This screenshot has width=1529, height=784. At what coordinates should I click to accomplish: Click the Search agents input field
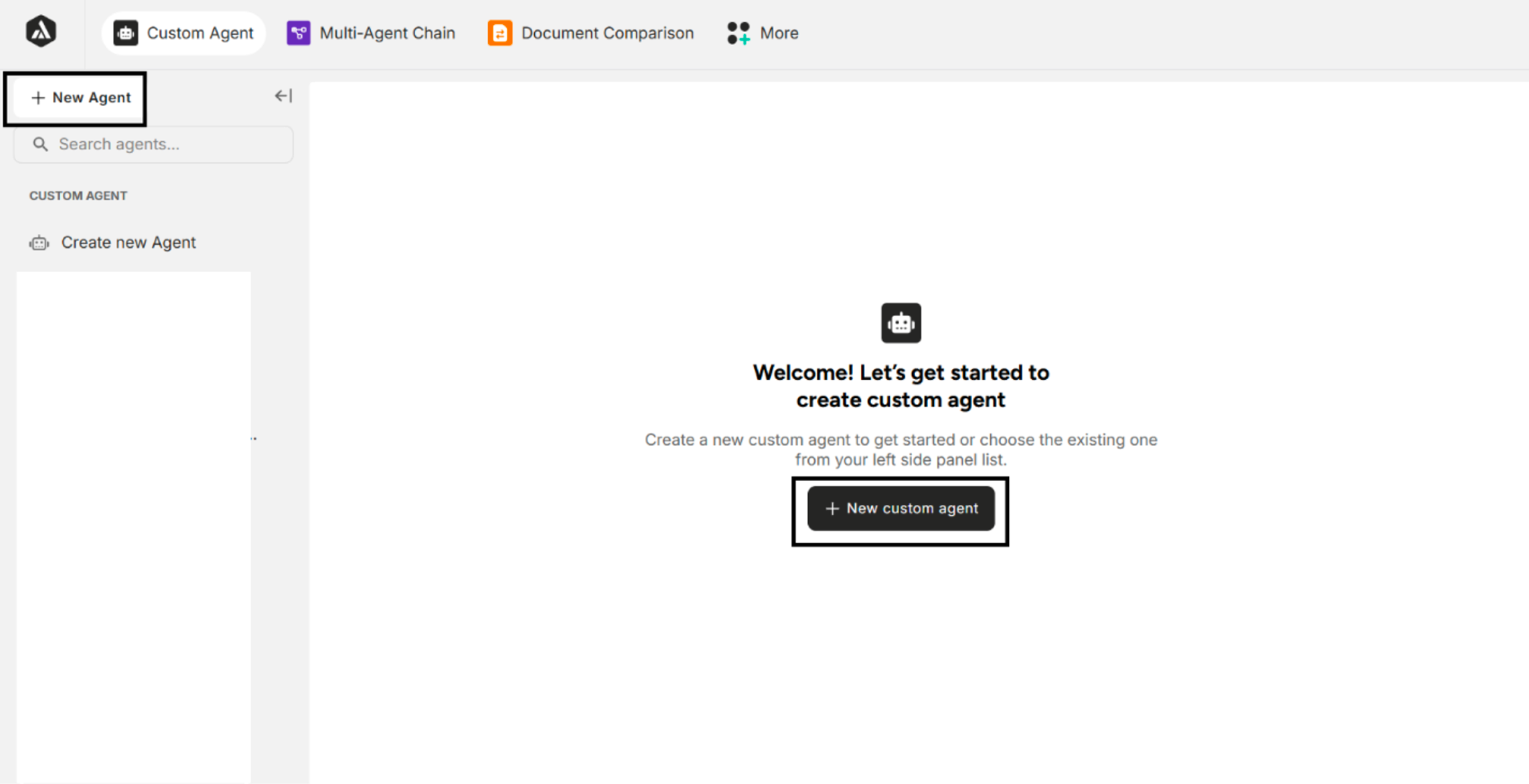tap(153, 144)
